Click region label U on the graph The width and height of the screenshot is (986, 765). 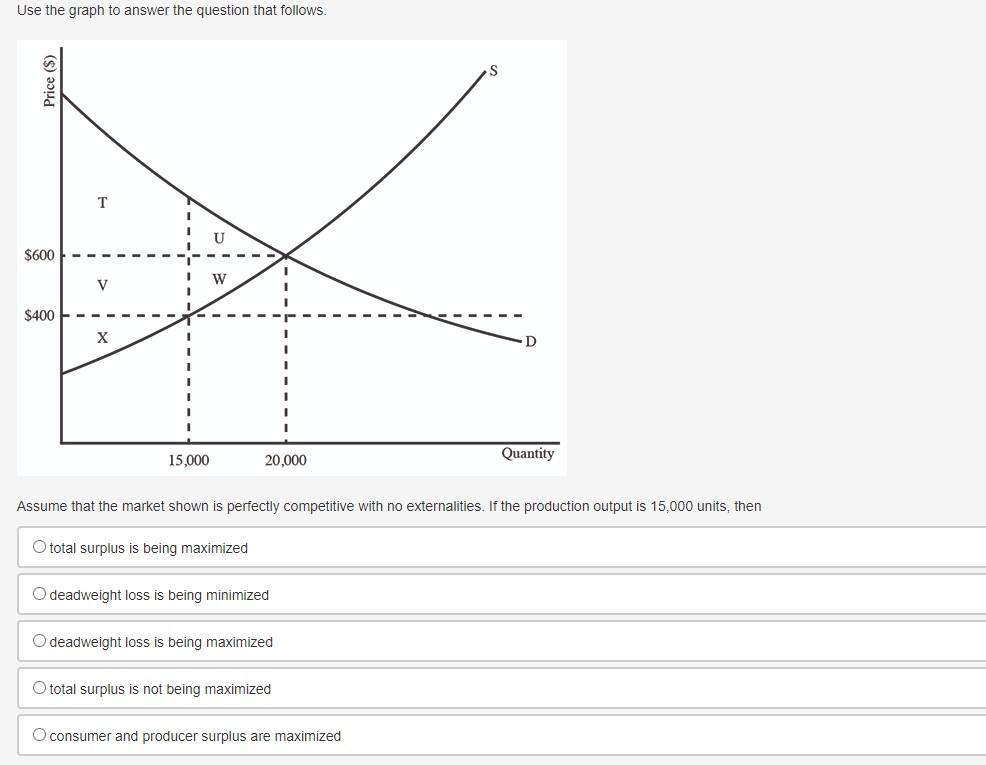217,238
